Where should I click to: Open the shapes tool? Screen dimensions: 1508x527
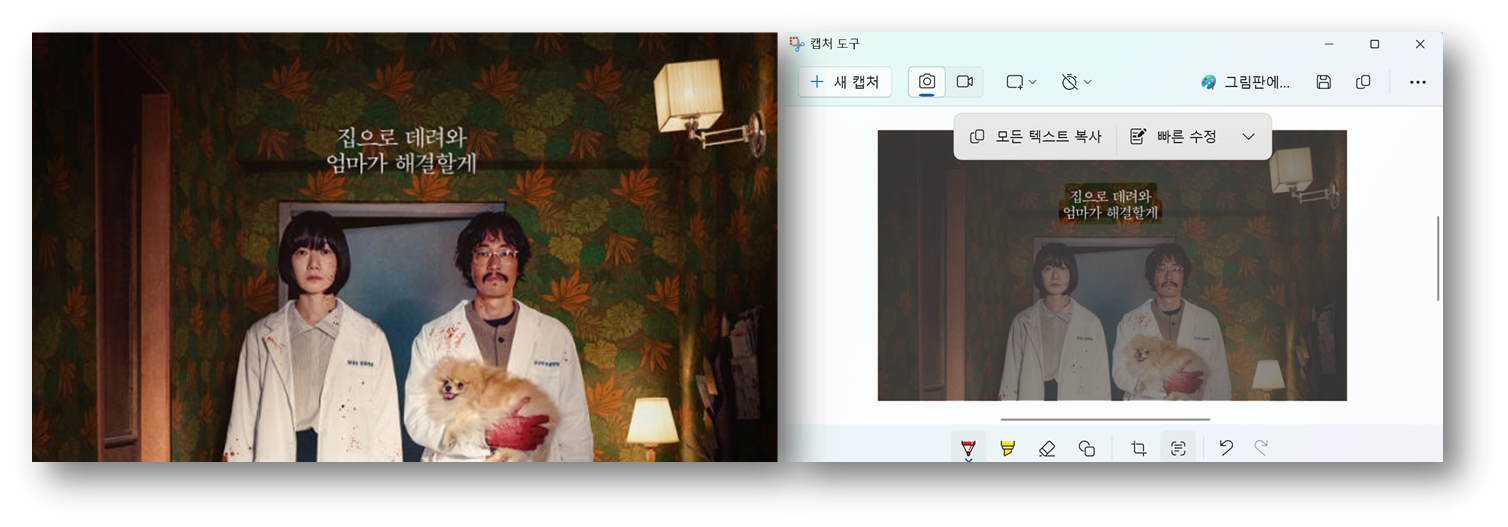(1087, 448)
